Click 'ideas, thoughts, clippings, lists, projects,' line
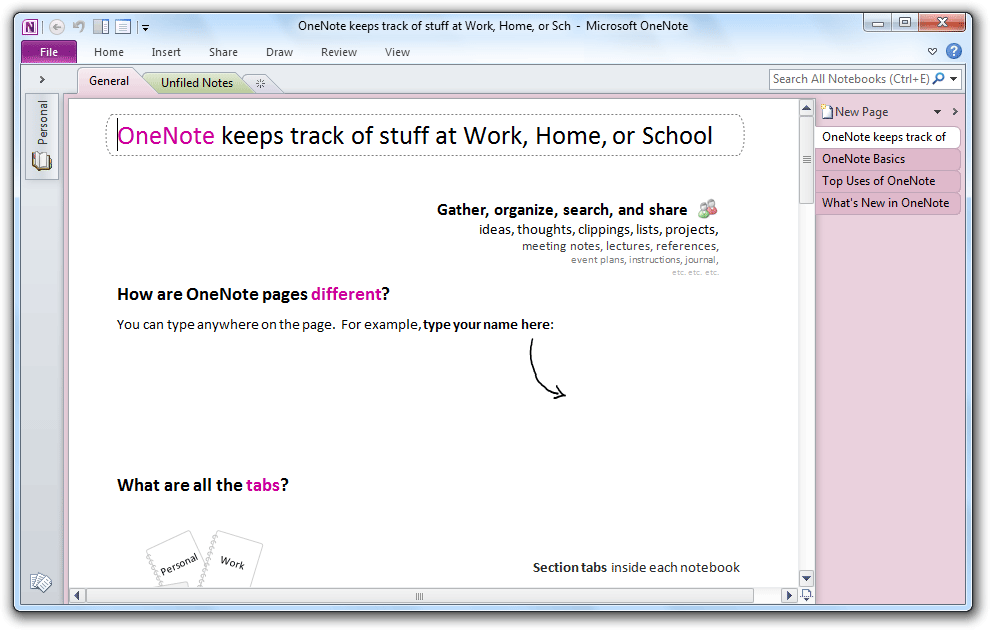The image size is (991, 631). (599, 230)
